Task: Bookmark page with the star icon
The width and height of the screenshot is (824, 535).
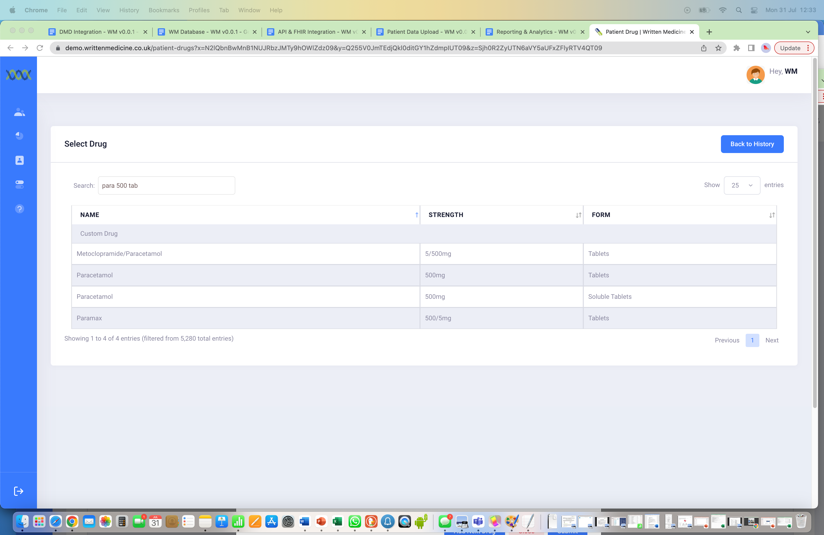Action: [718, 48]
